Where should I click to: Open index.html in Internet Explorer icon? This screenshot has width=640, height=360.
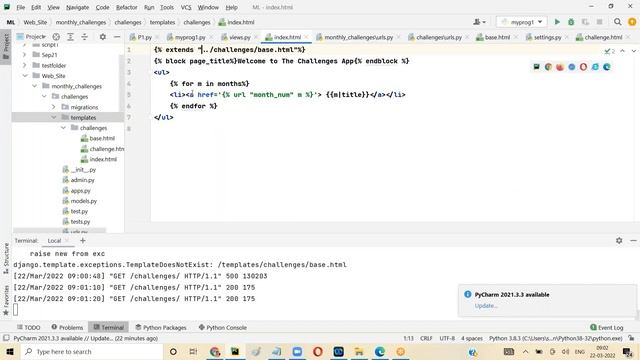point(595,67)
